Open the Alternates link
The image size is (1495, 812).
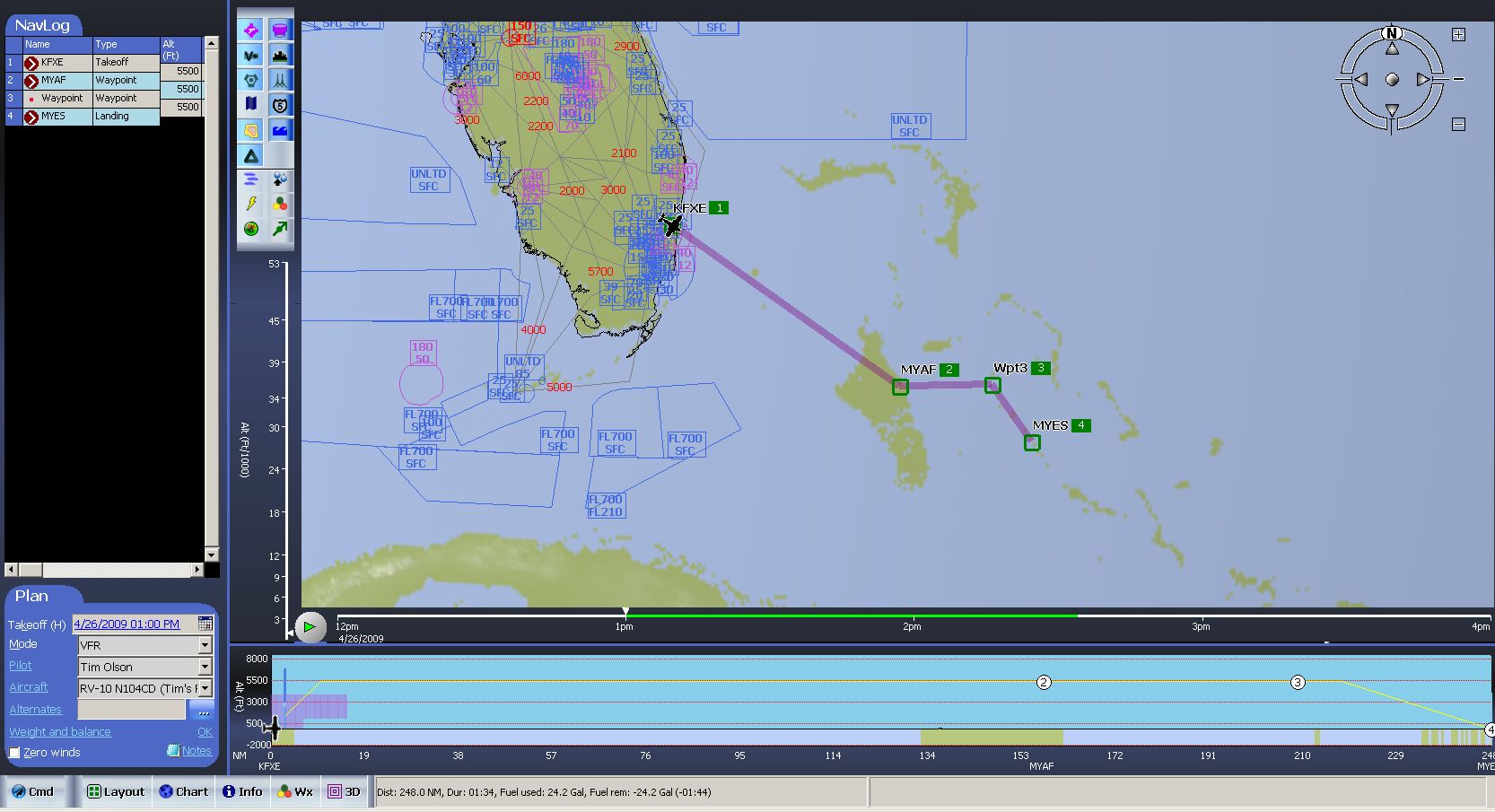pyautogui.click(x=36, y=710)
